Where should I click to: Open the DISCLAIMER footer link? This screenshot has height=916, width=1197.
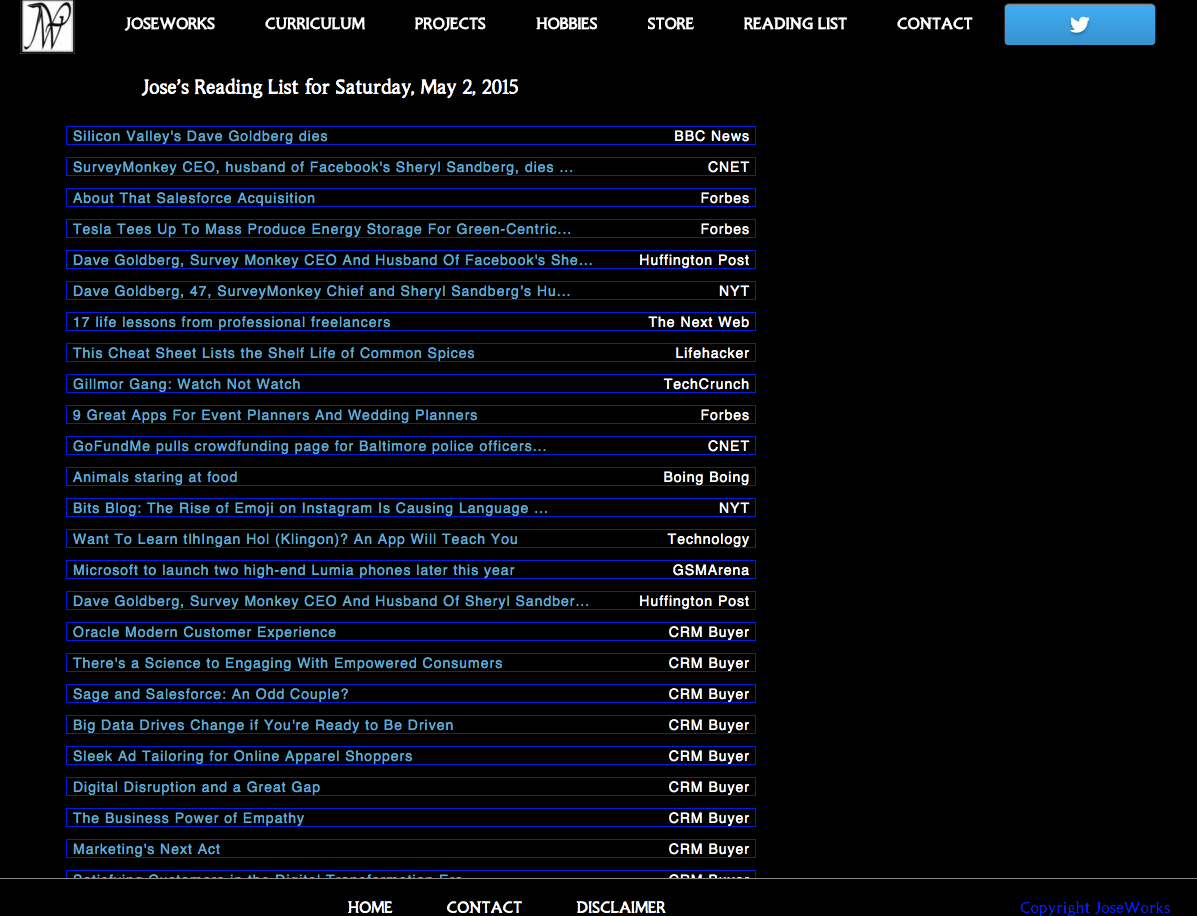pyautogui.click(x=621, y=907)
